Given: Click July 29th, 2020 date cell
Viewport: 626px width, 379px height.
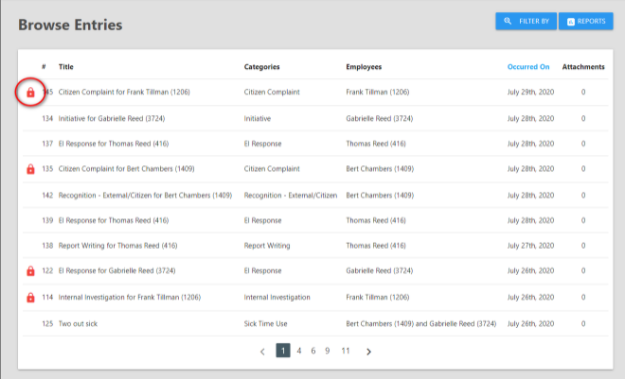Looking at the screenshot, I should coord(530,92).
